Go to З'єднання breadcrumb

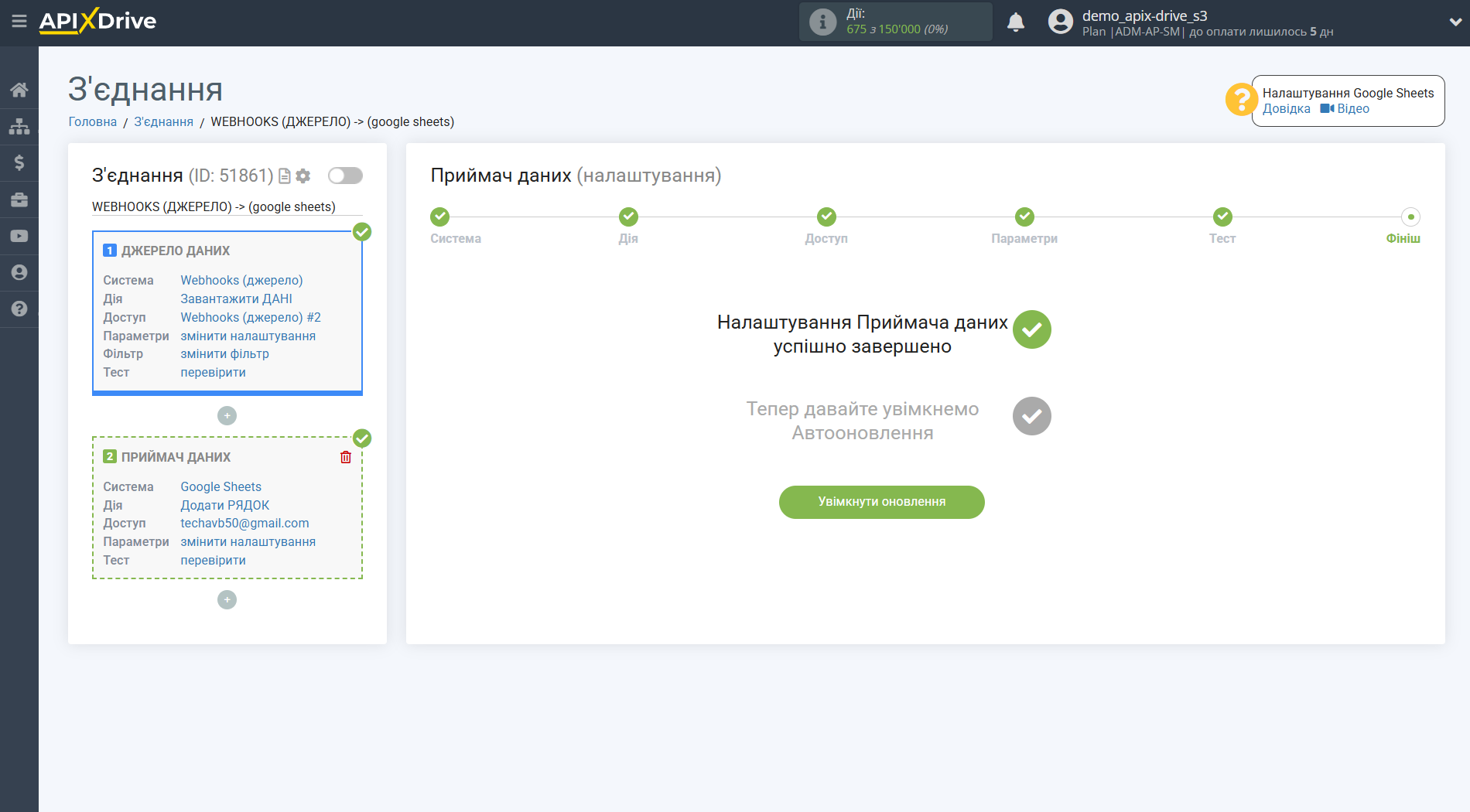pyautogui.click(x=164, y=121)
